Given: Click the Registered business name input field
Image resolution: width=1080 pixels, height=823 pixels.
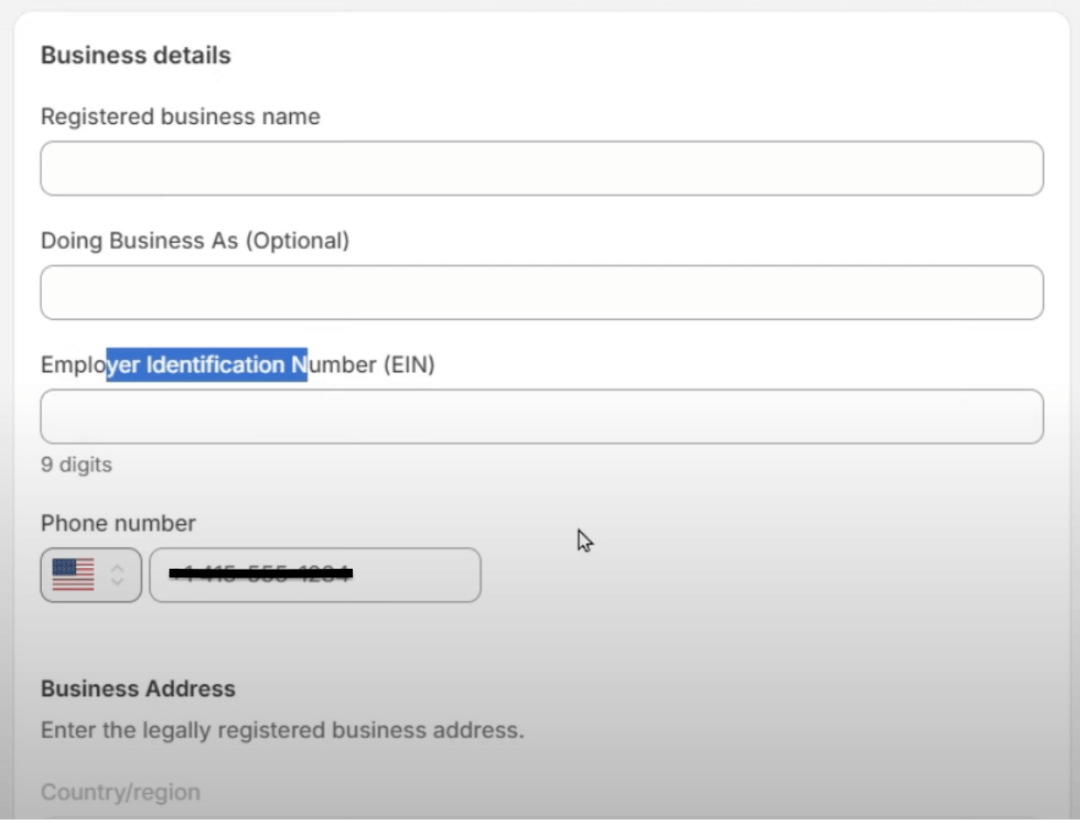Looking at the screenshot, I should pyautogui.click(x=541, y=169).
